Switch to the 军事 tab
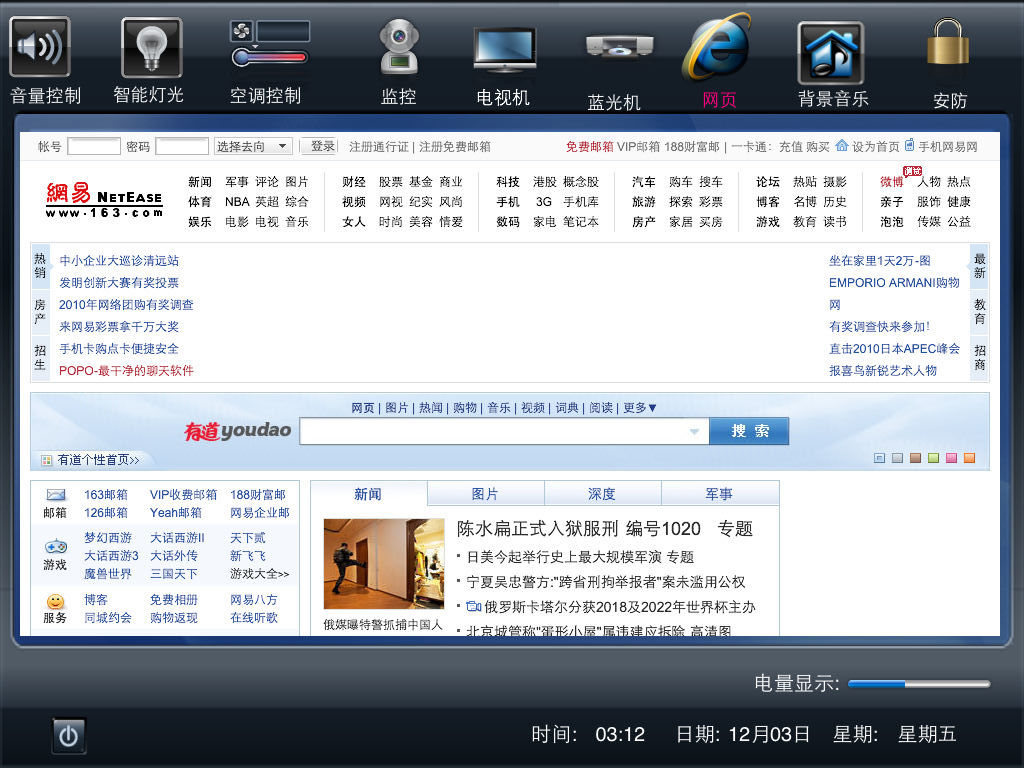1024x768 pixels. coord(720,494)
